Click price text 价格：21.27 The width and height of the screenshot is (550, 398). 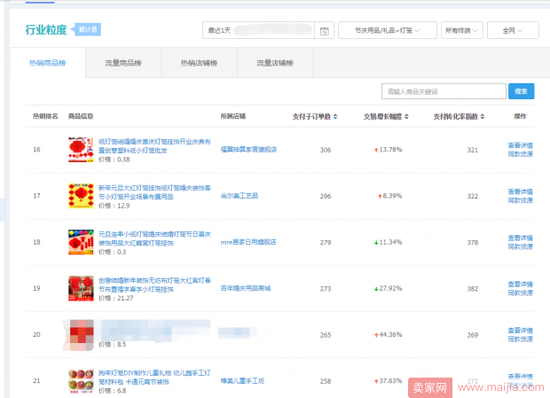tap(116, 298)
